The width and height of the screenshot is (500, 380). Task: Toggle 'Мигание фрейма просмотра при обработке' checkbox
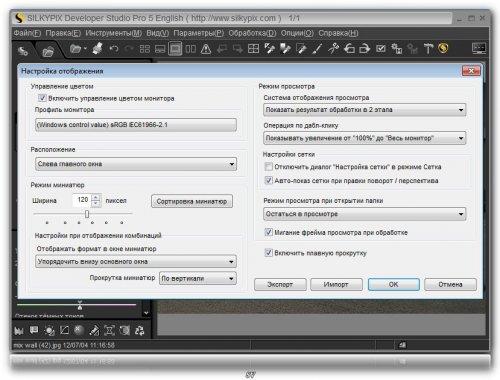[268, 232]
